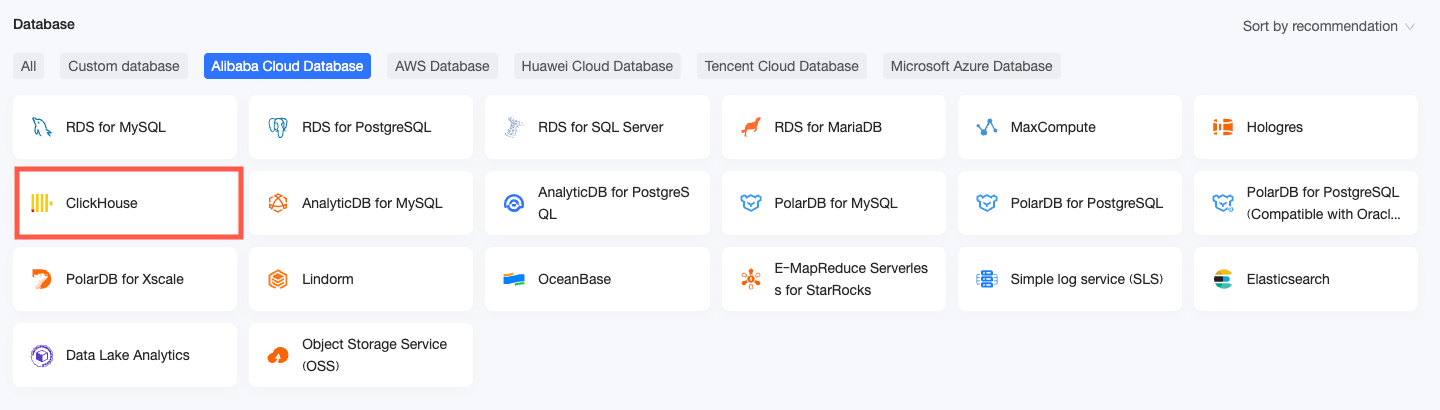Show the AWS Database tab
Viewport: 1440px width, 410px height.
pyautogui.click(x=442, y=66)
